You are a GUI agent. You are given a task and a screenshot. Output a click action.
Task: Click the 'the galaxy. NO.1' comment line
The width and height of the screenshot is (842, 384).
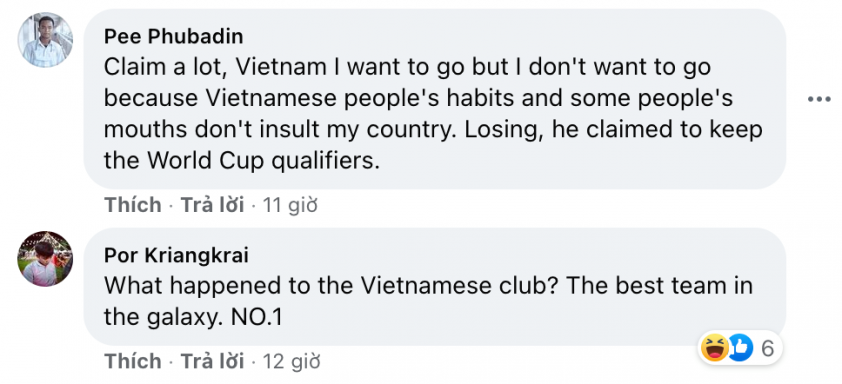click(193, 317)
